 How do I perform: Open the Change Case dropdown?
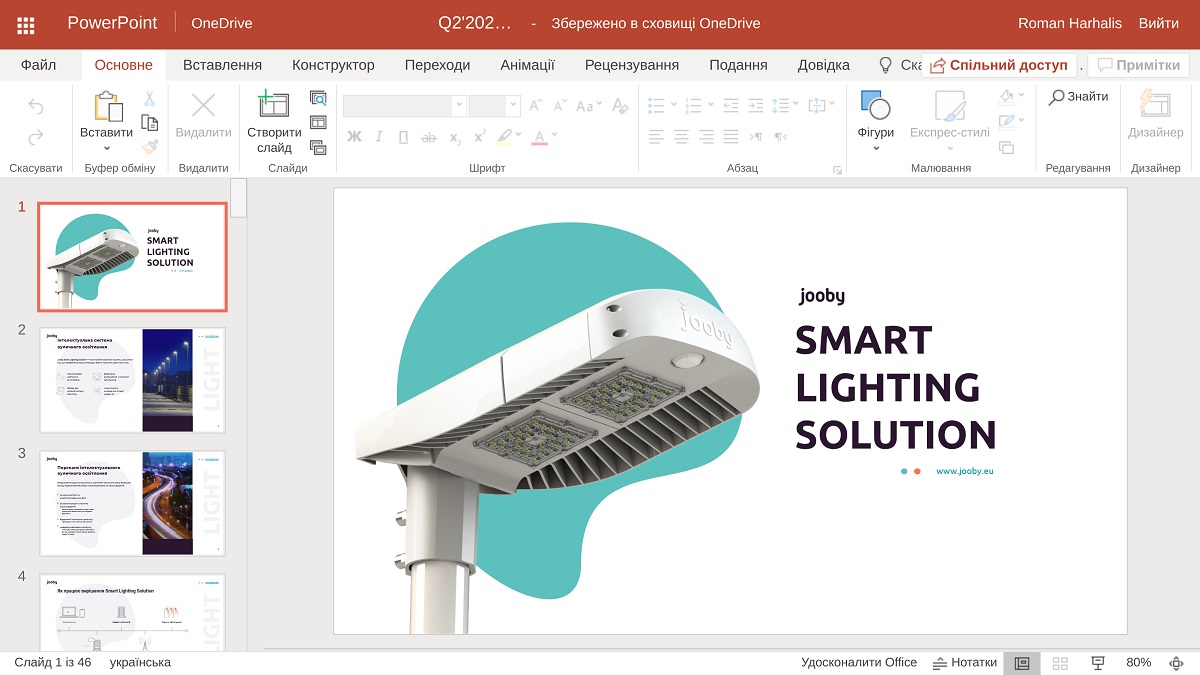(589, 105)
